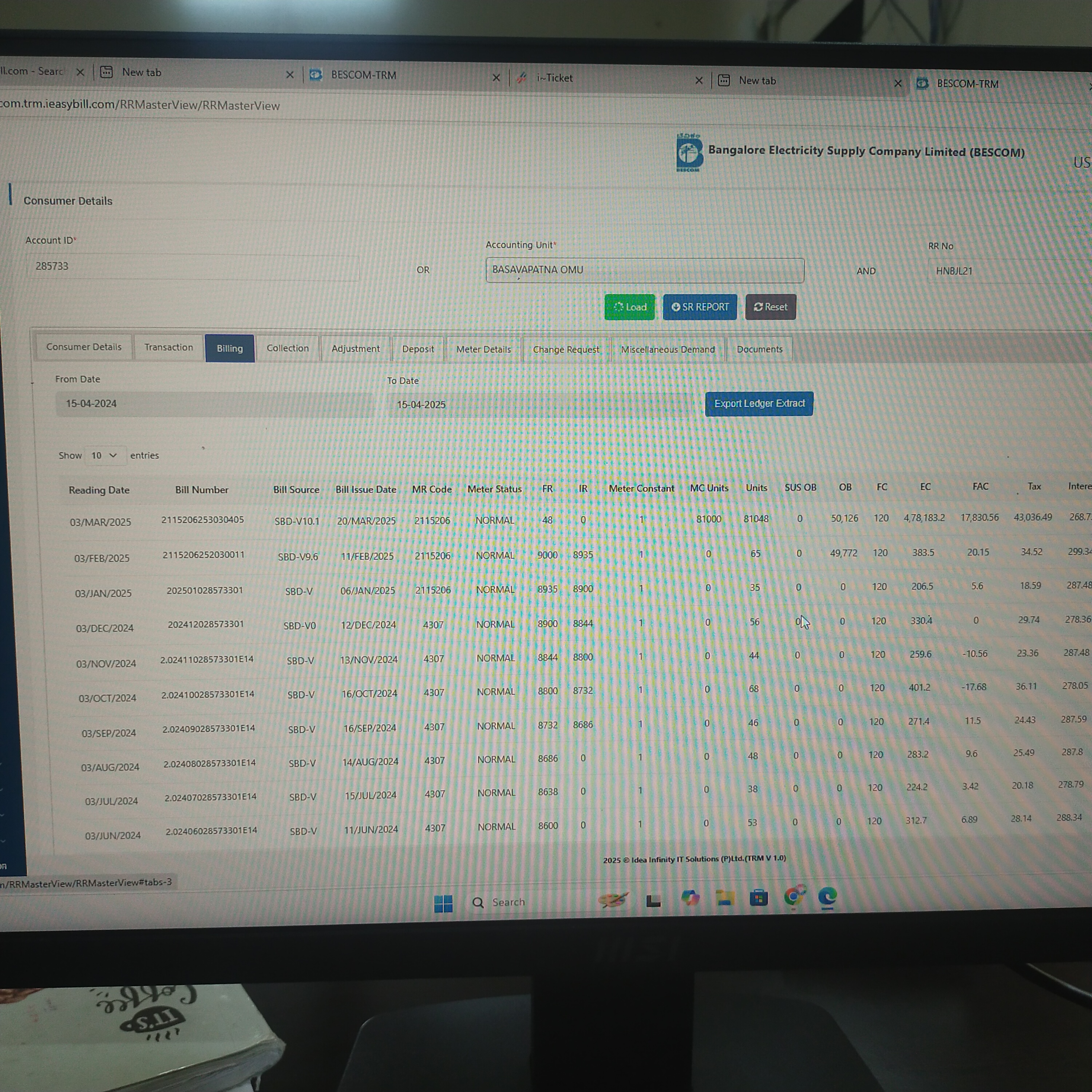Click the From Date field 15-04-2024

[x=214, y=404]
